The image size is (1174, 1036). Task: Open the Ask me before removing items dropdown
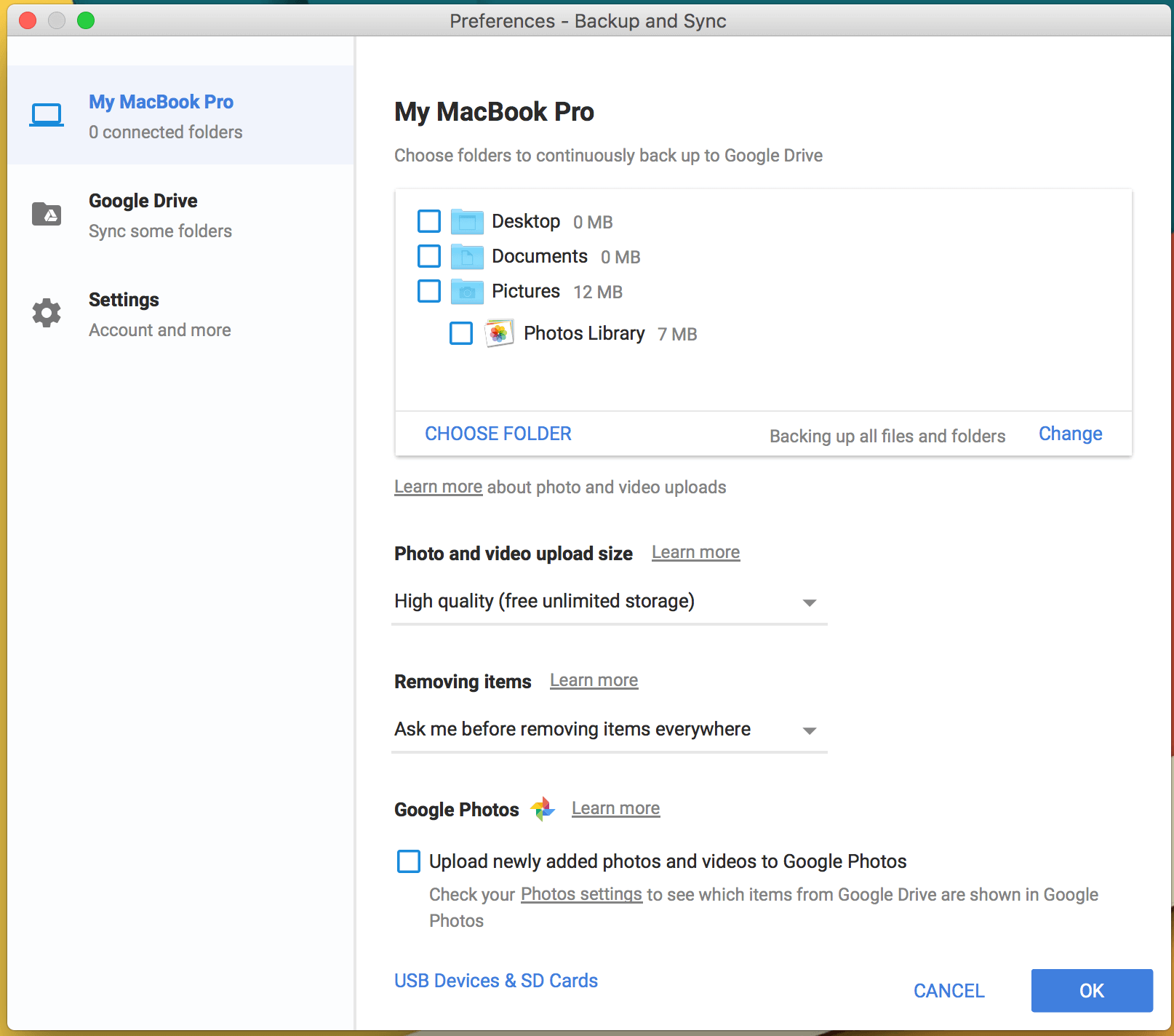(x=610, y=730)
